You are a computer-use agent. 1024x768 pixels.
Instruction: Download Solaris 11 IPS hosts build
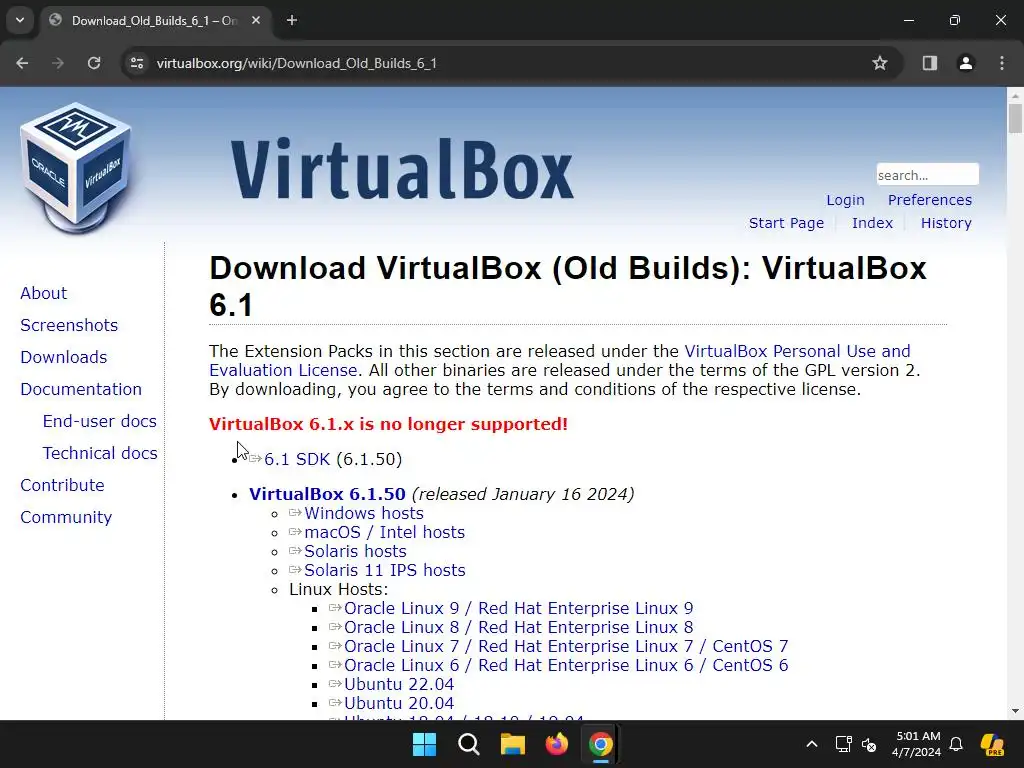click(x=385, y=570)
